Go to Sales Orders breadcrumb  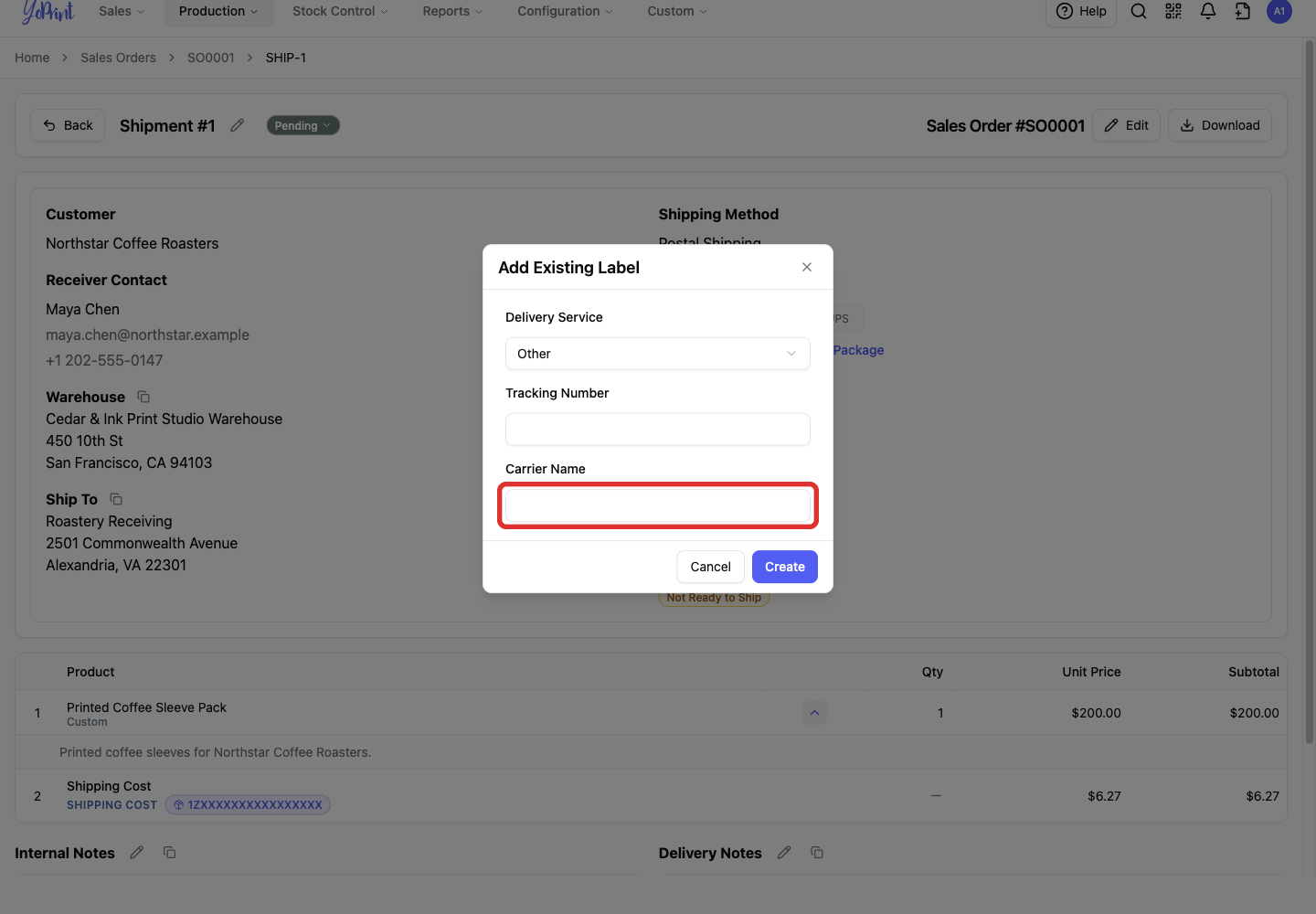click(118, 58)
